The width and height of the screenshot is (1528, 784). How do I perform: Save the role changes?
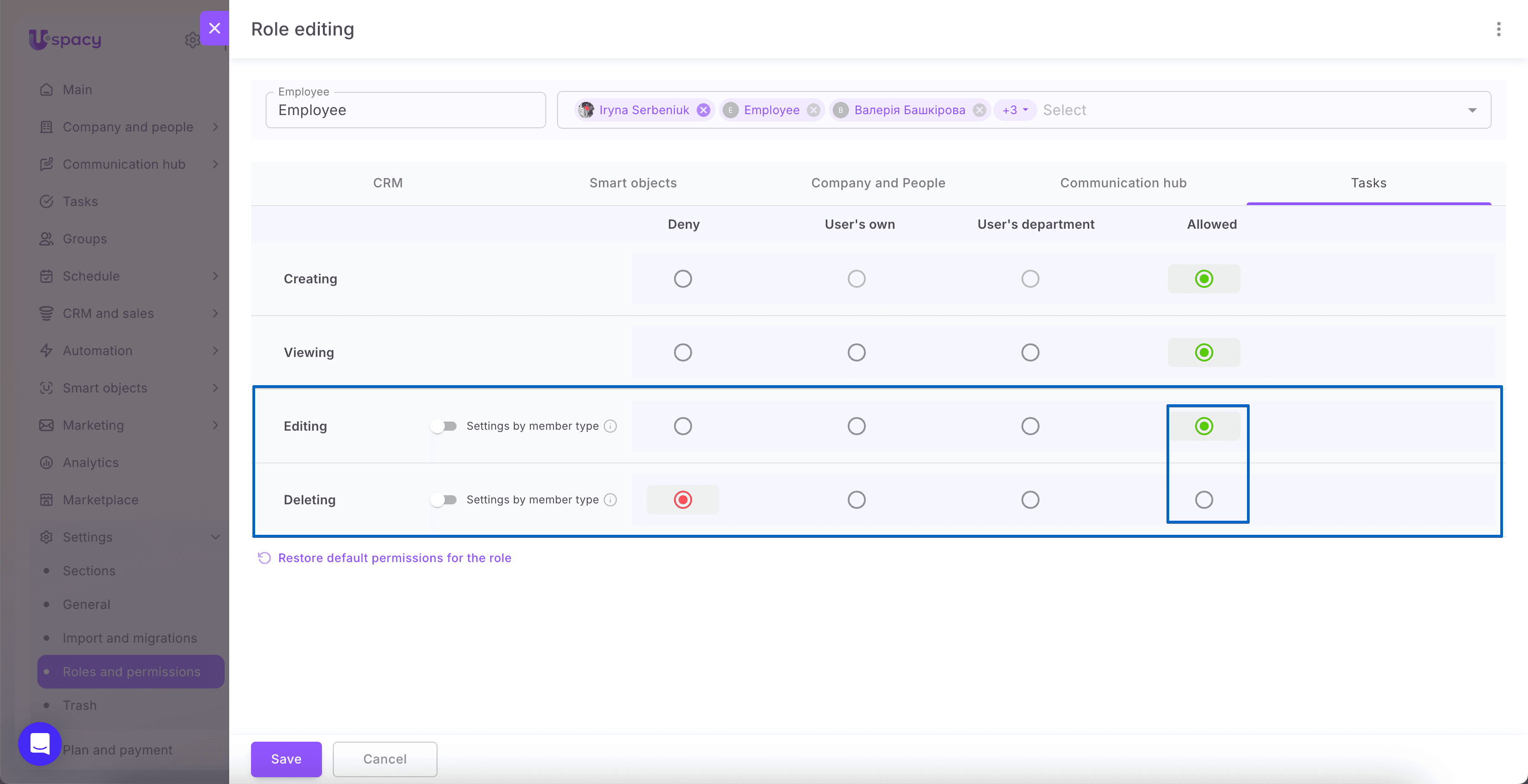(x=286, y=759)
